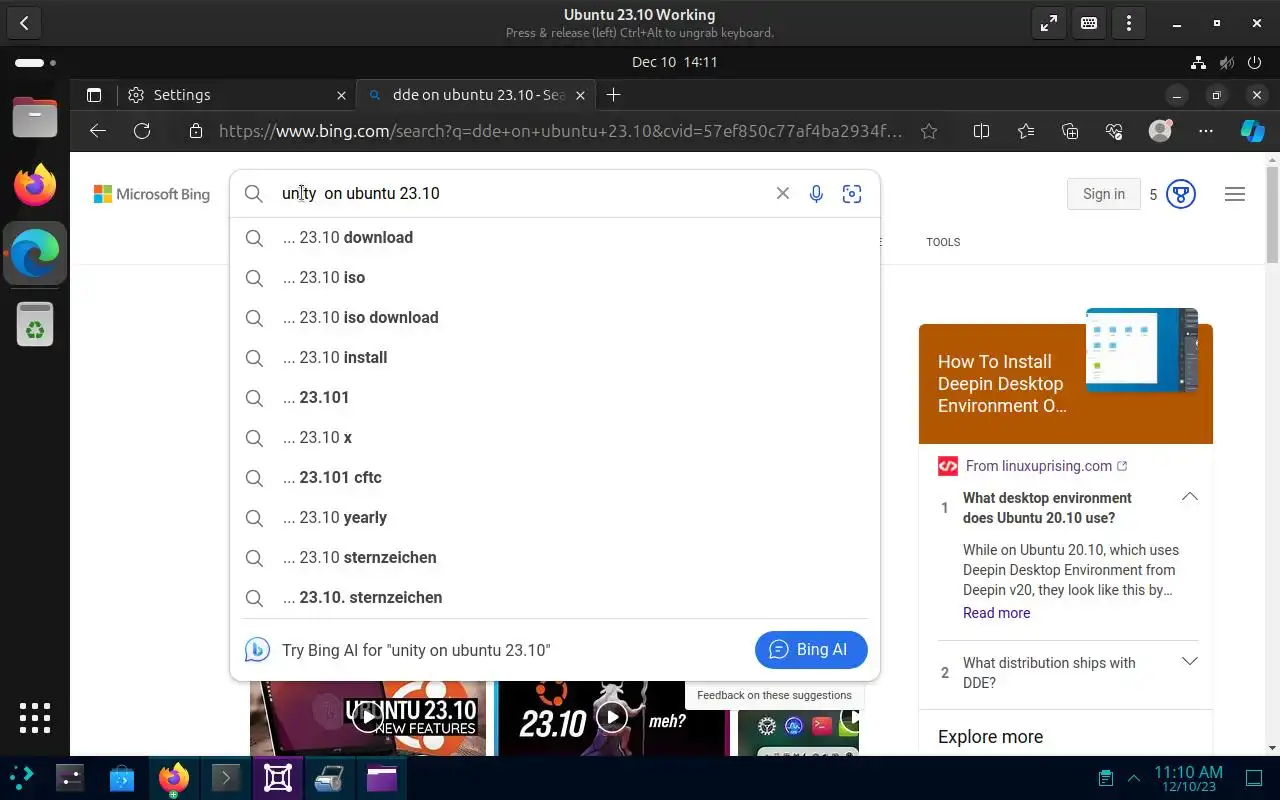1280x800 pixels.
Task: Choose suggestion '... 23.10 yearly'
Action: coord(555,518)
